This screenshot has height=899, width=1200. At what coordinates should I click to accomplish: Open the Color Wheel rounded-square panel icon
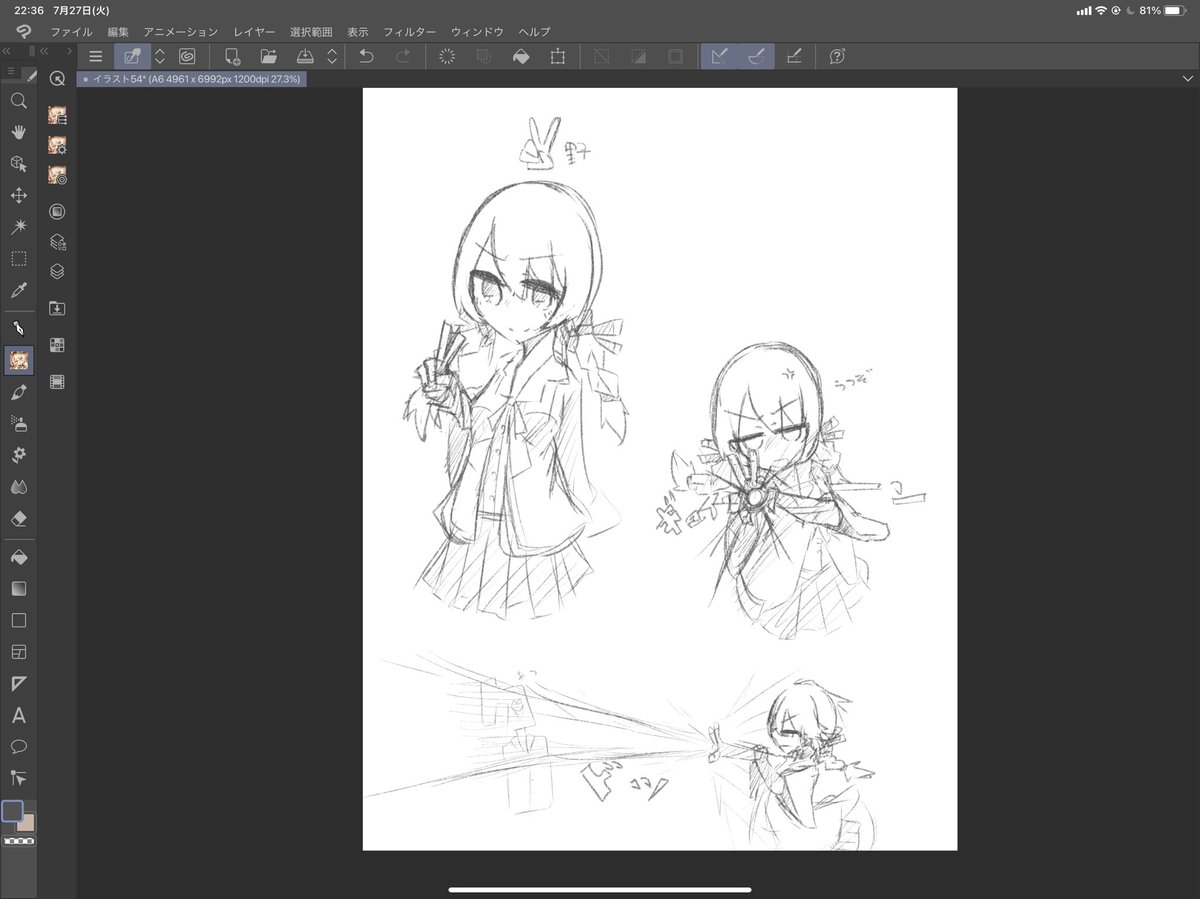pyautogui.click(x=57, y=211)
